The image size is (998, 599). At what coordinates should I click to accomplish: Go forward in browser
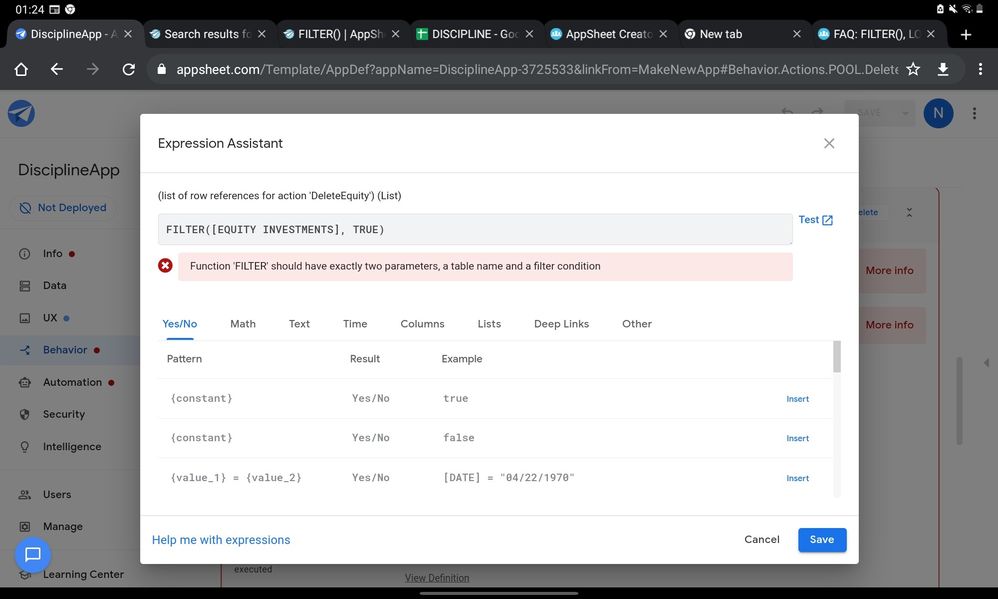[93, 69]
